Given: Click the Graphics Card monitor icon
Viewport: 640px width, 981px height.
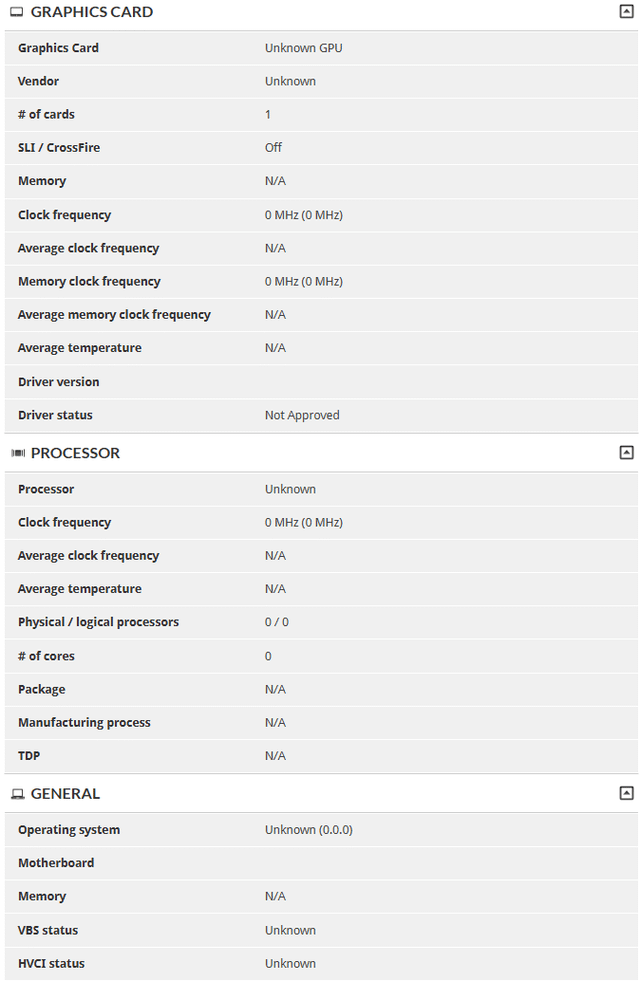Looking at the screenshot, I should (17, 12).
